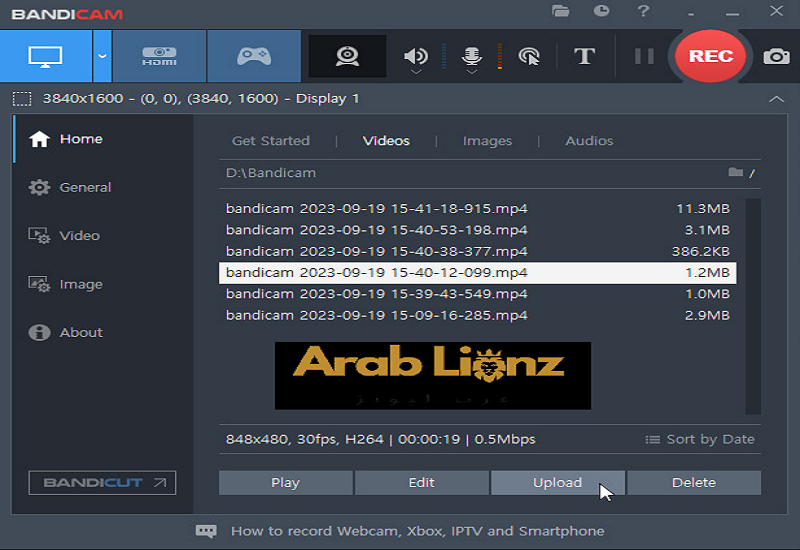Play the selected video
The width and height of the screenshot is (800, 550).
click(x=286, y=483)
